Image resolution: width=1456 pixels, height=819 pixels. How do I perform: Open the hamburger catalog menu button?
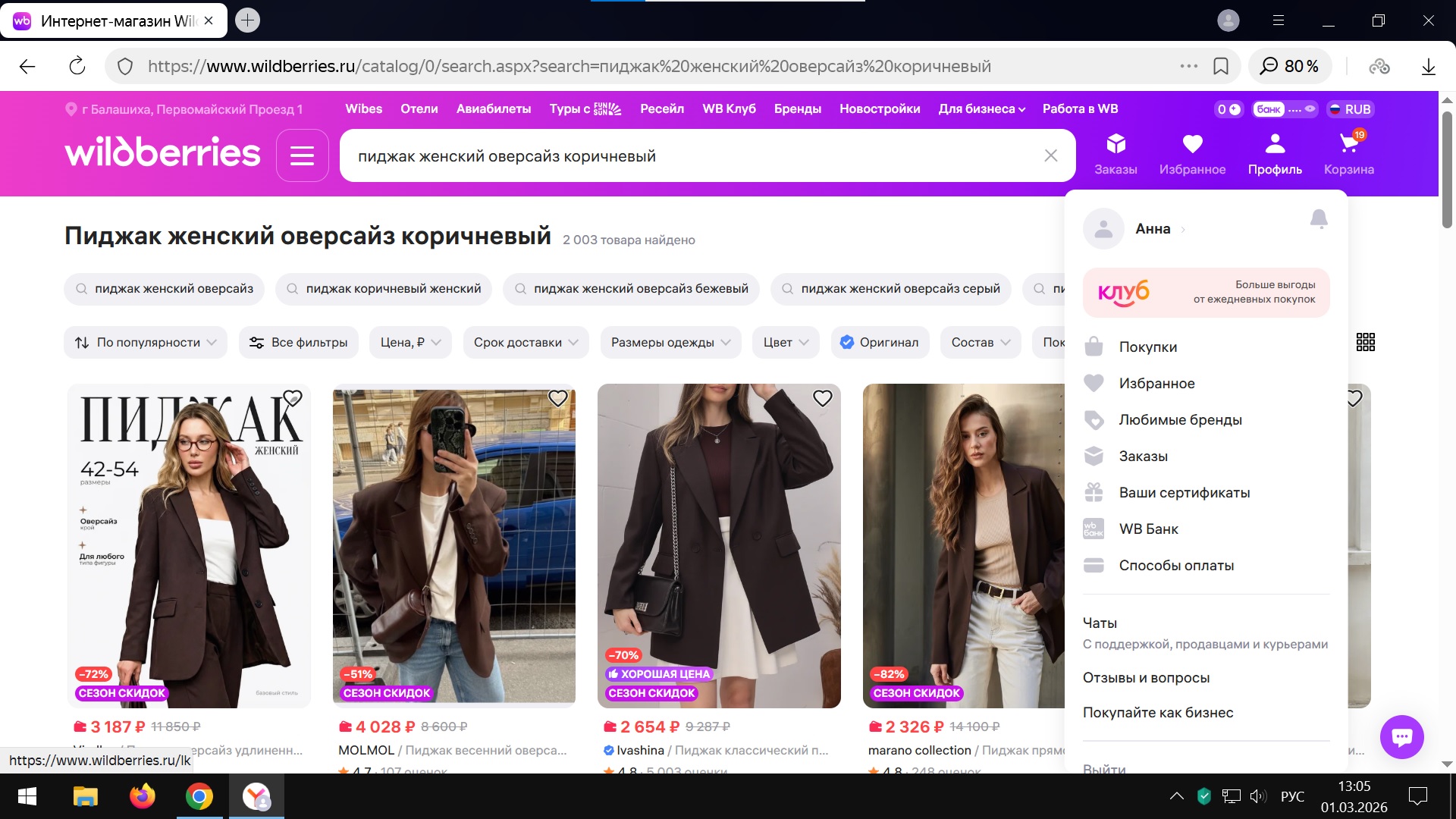302,155
